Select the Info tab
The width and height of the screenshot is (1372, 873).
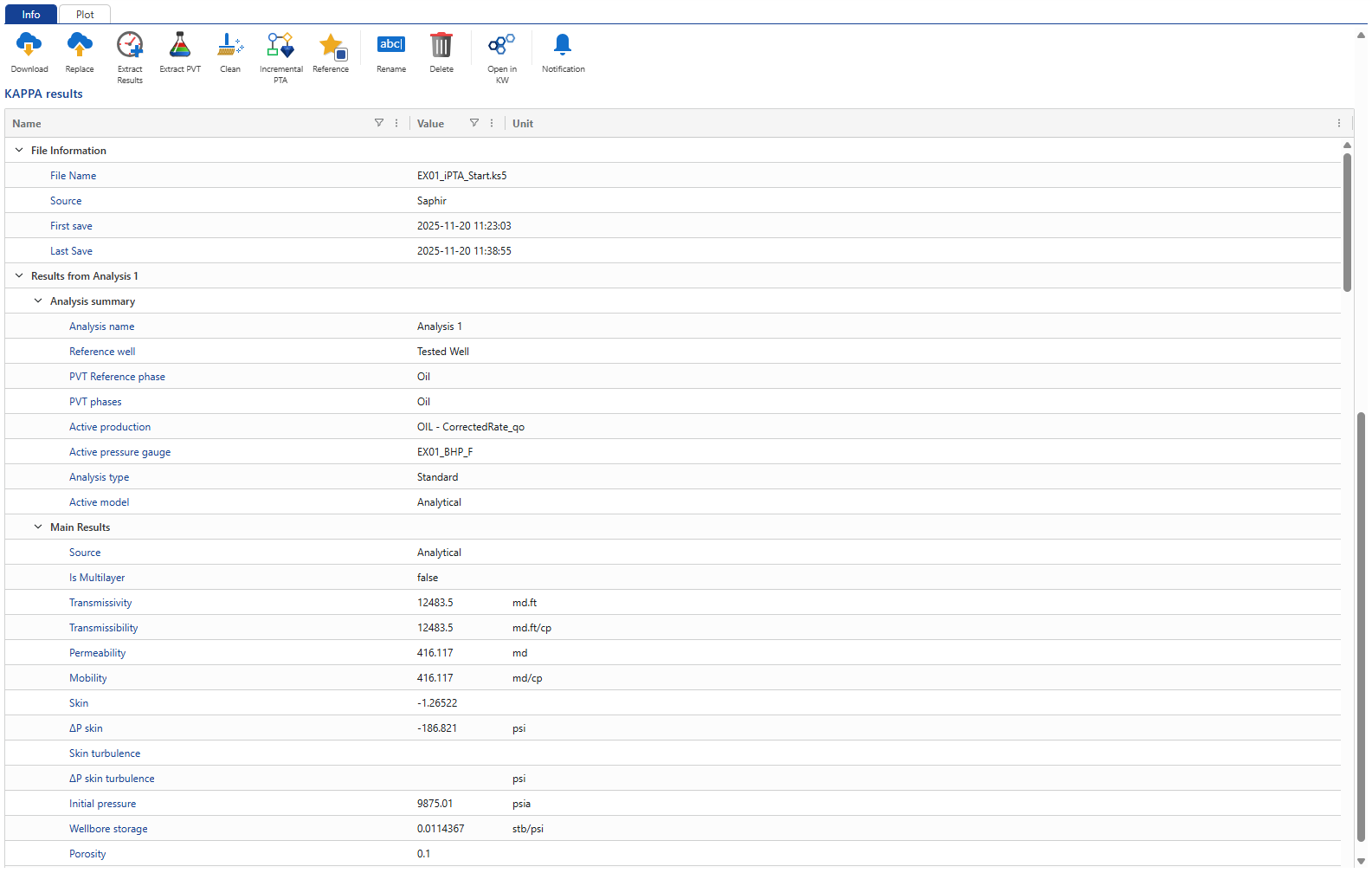31,14
